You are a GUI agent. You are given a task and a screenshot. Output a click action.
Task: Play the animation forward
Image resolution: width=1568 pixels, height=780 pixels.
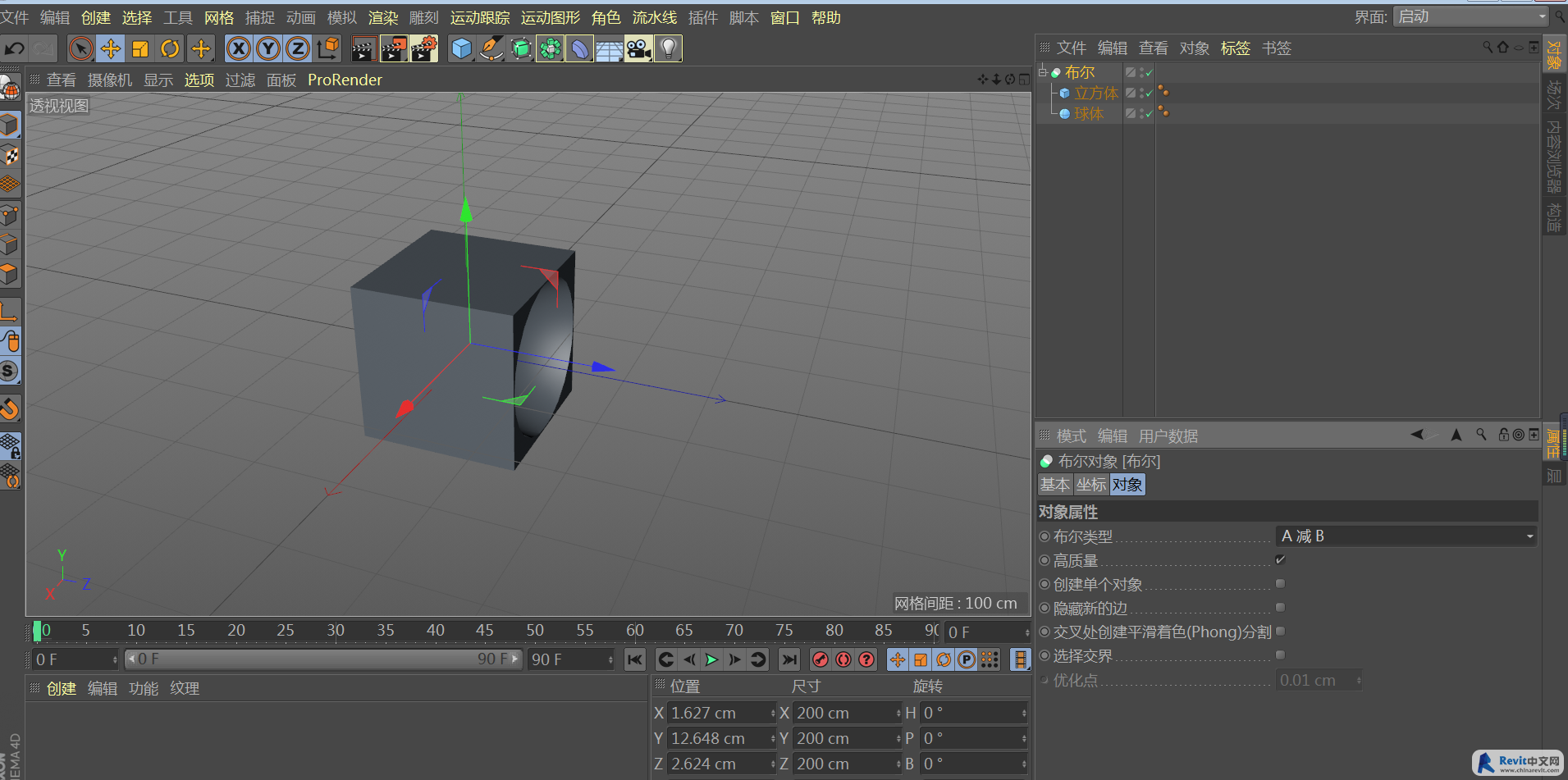[711, 659]
